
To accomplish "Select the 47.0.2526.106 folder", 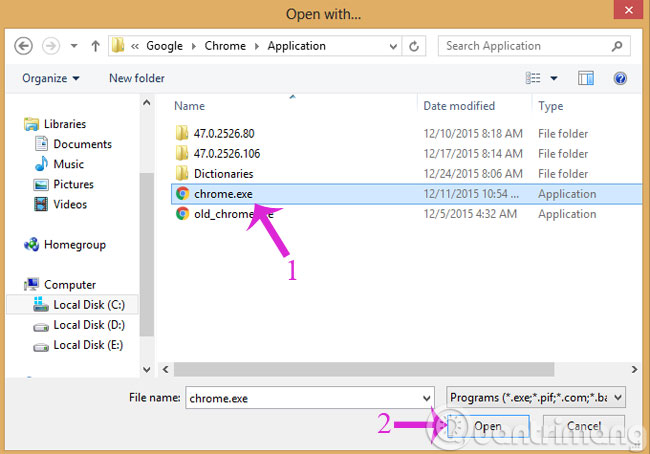I will (227, 154).
